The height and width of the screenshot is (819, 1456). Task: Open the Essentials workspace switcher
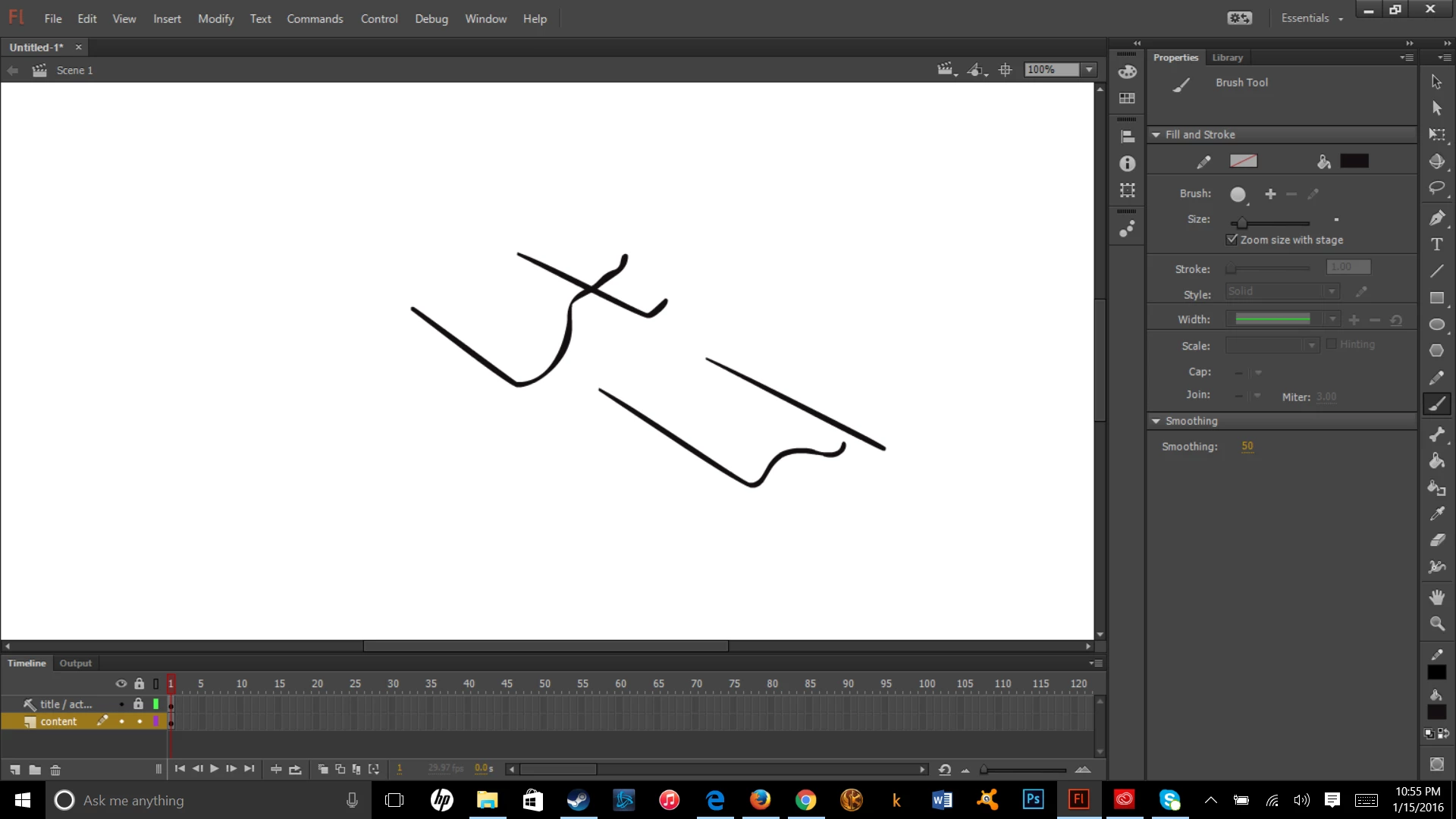[x=1311, y=18]
